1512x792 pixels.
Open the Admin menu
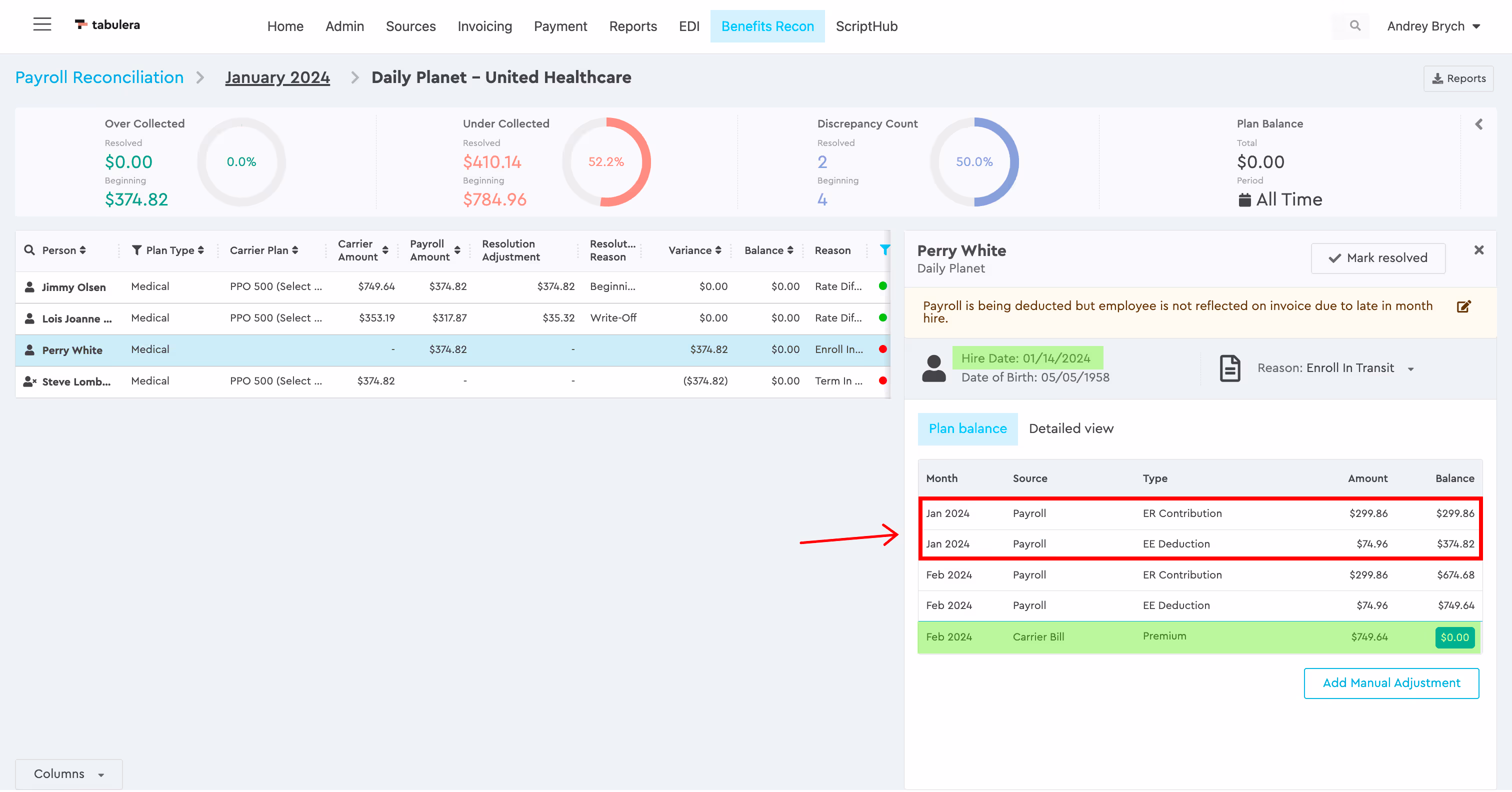344,26
